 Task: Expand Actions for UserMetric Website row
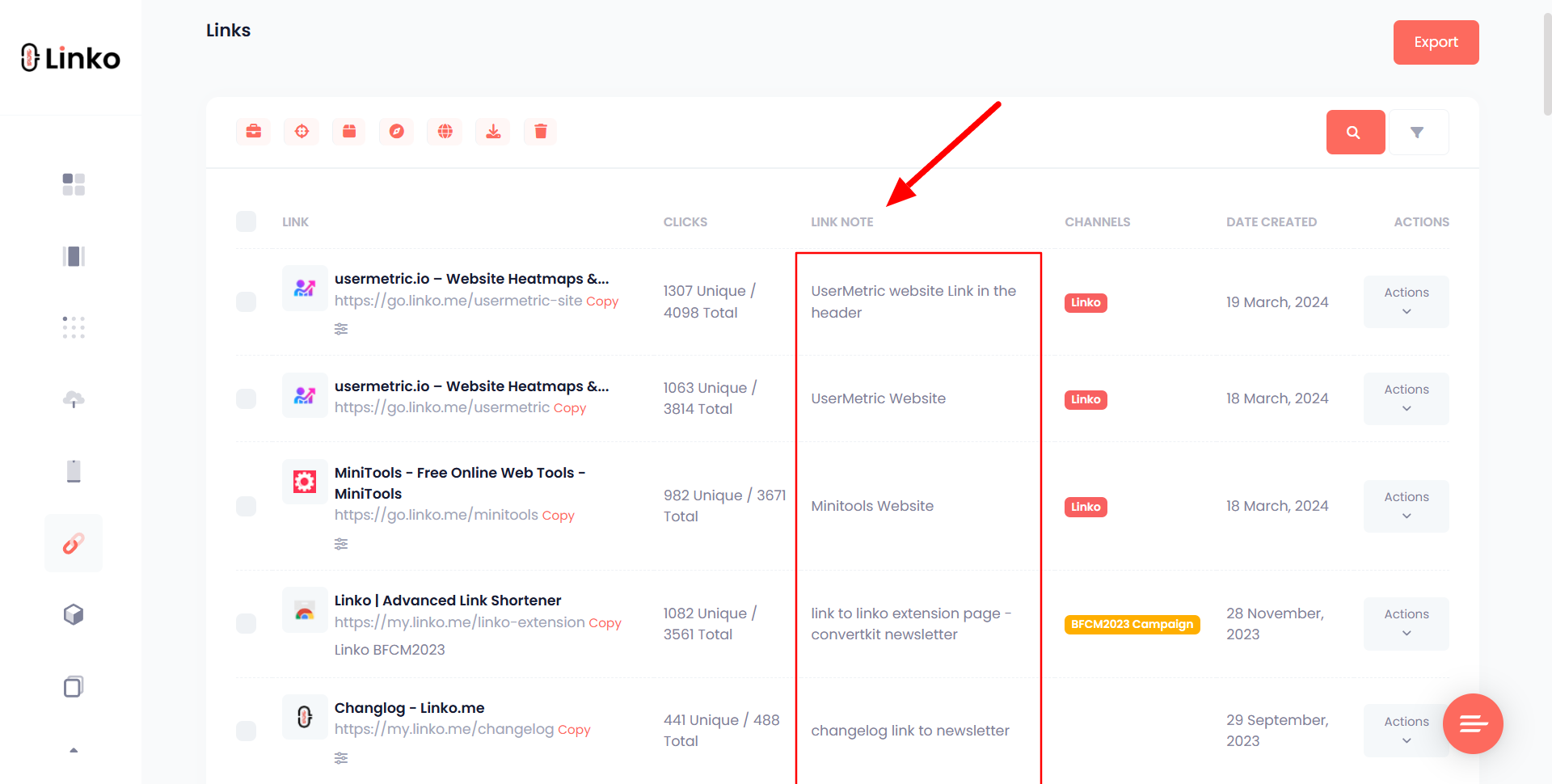[x=1406, y=398]
